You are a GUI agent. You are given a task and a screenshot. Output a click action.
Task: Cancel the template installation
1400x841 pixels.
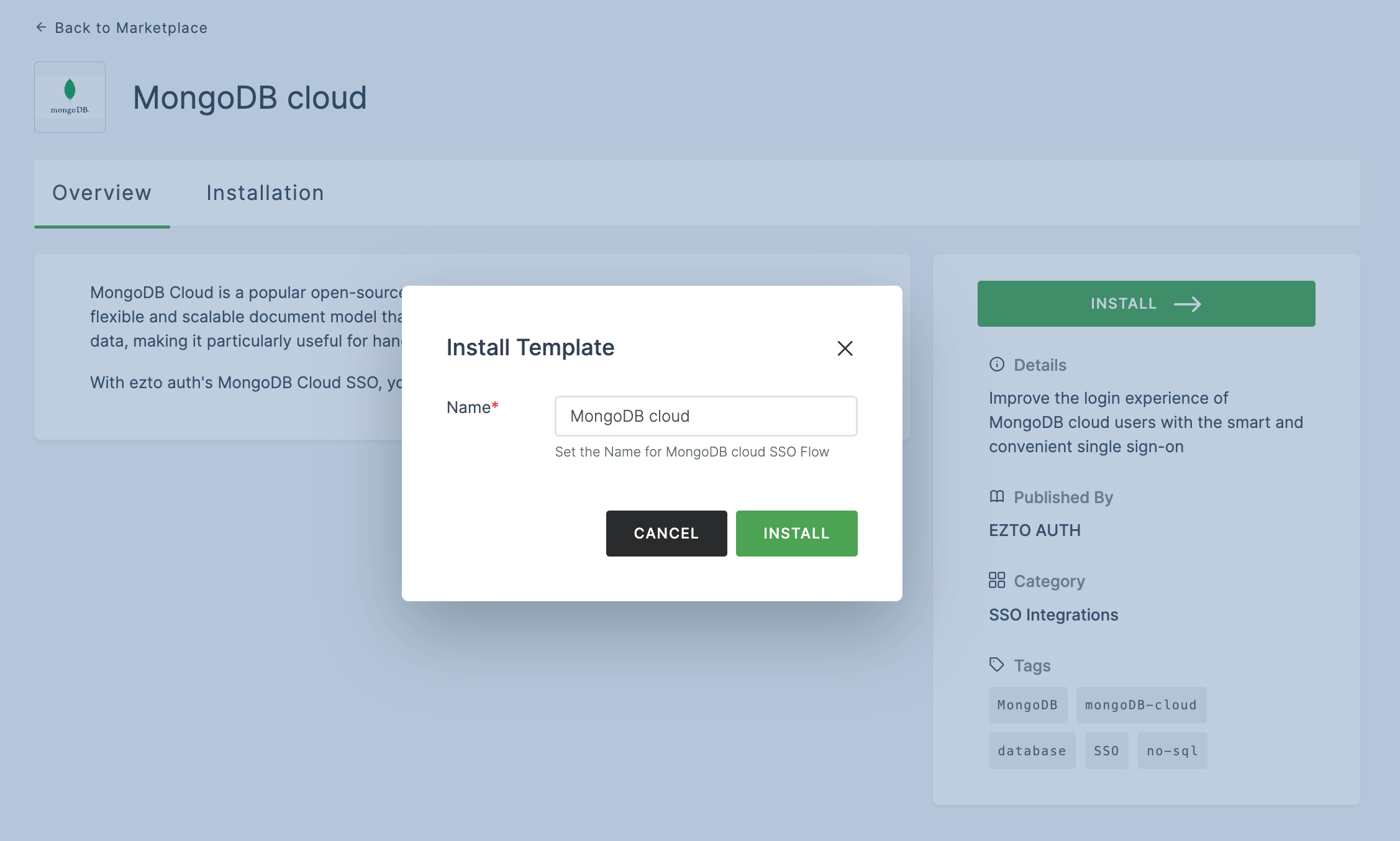click(x=666, y=534)
